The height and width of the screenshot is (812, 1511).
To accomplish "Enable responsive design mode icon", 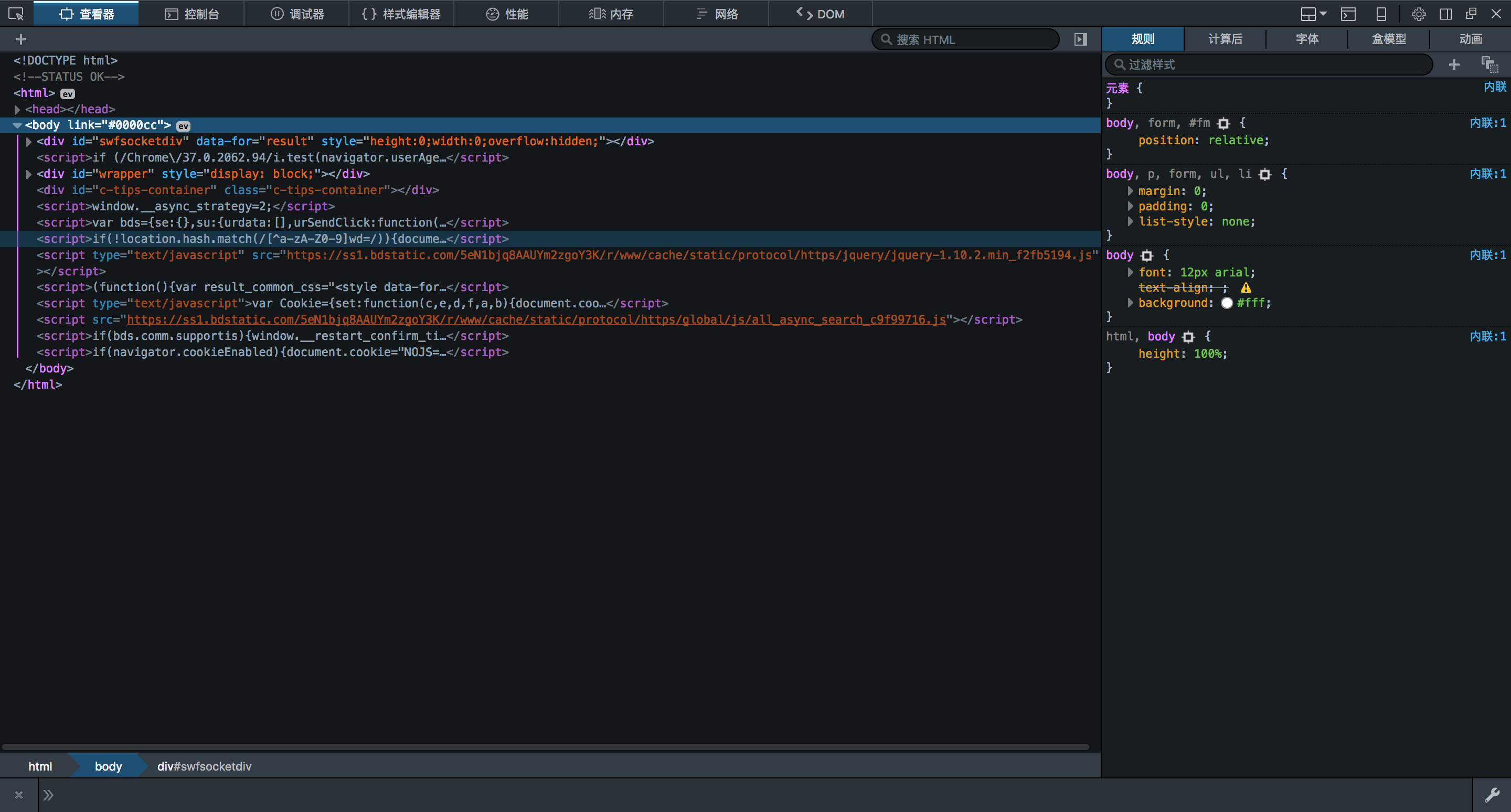I will point(1381,14).
